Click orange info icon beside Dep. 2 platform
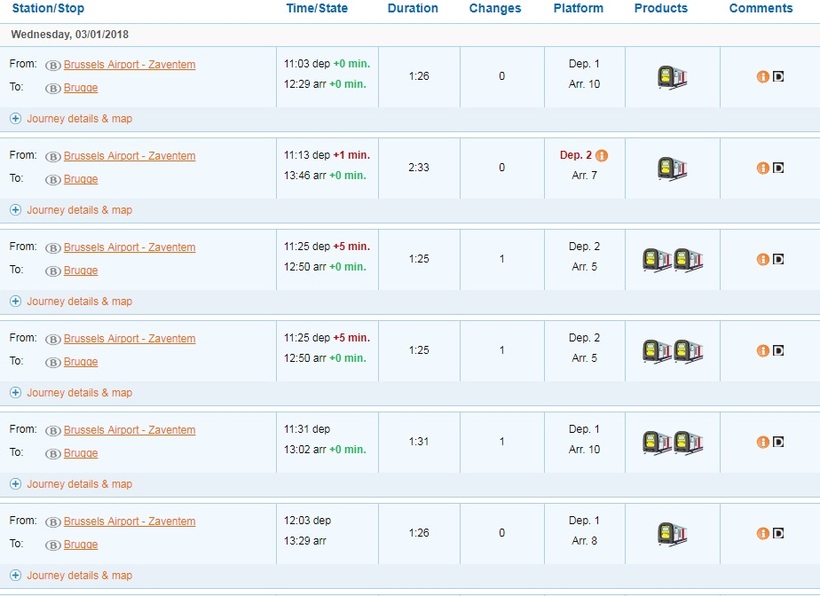Viewport: 820px width, 596px height. tap(602, 155)
